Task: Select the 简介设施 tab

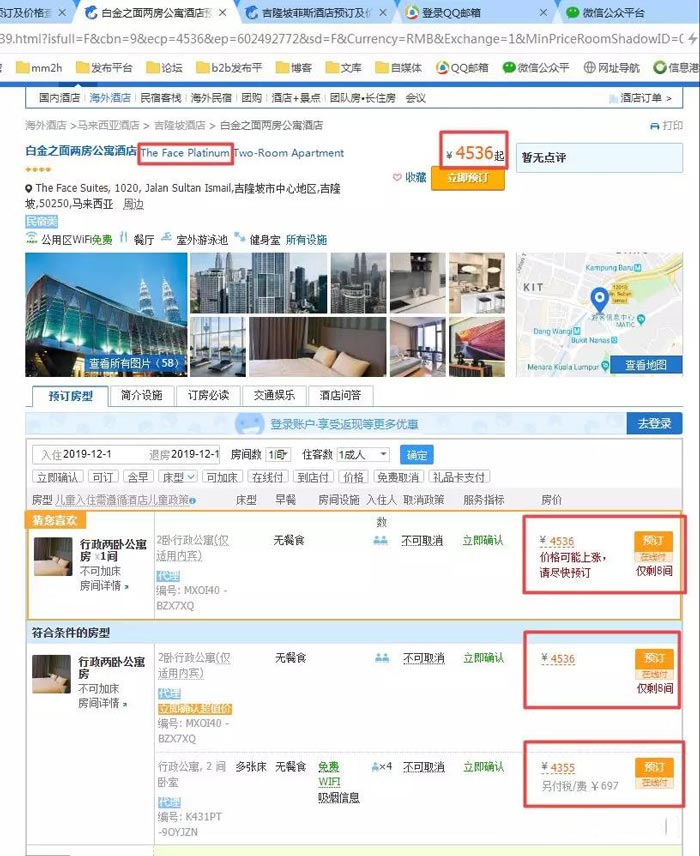Action: coord(142,395)
